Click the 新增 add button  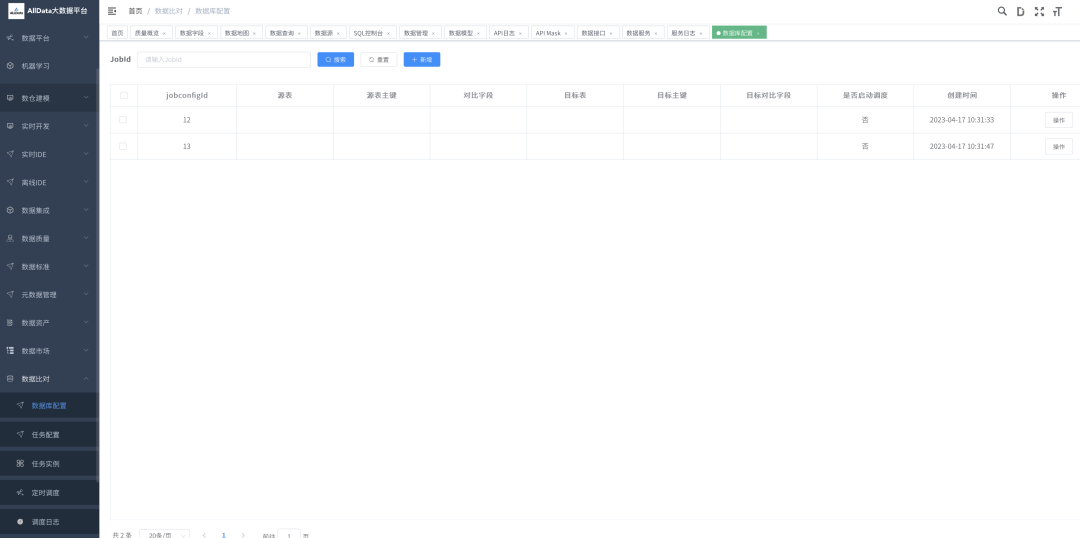[421, 60]
